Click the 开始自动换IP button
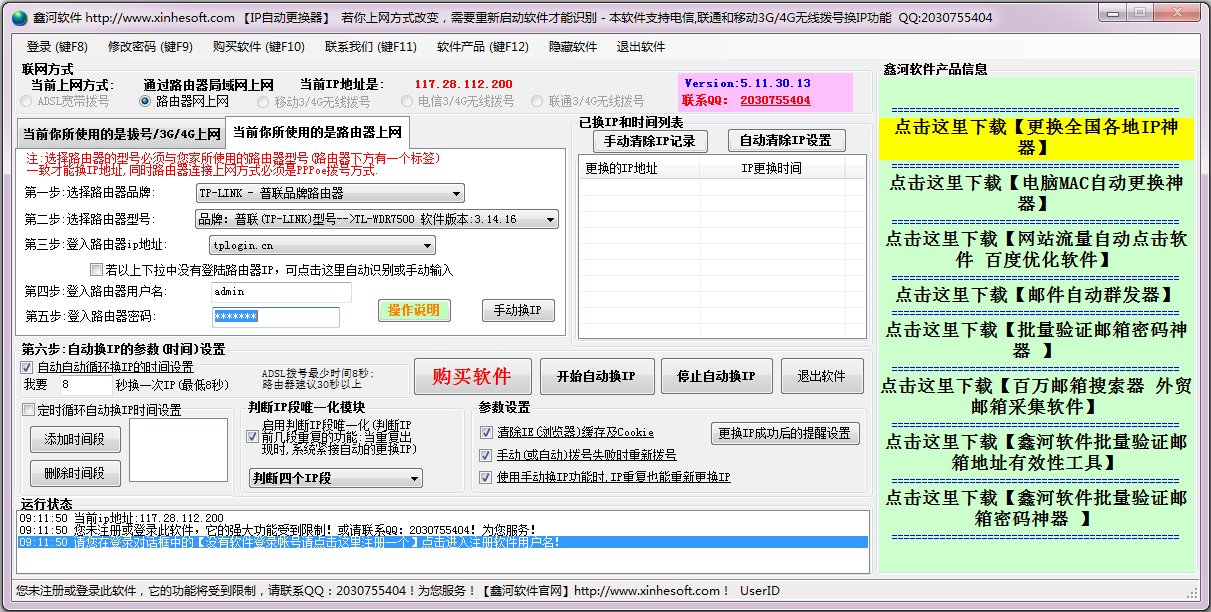This screenshot has width=1211, height=612. [x=596, y=376]
